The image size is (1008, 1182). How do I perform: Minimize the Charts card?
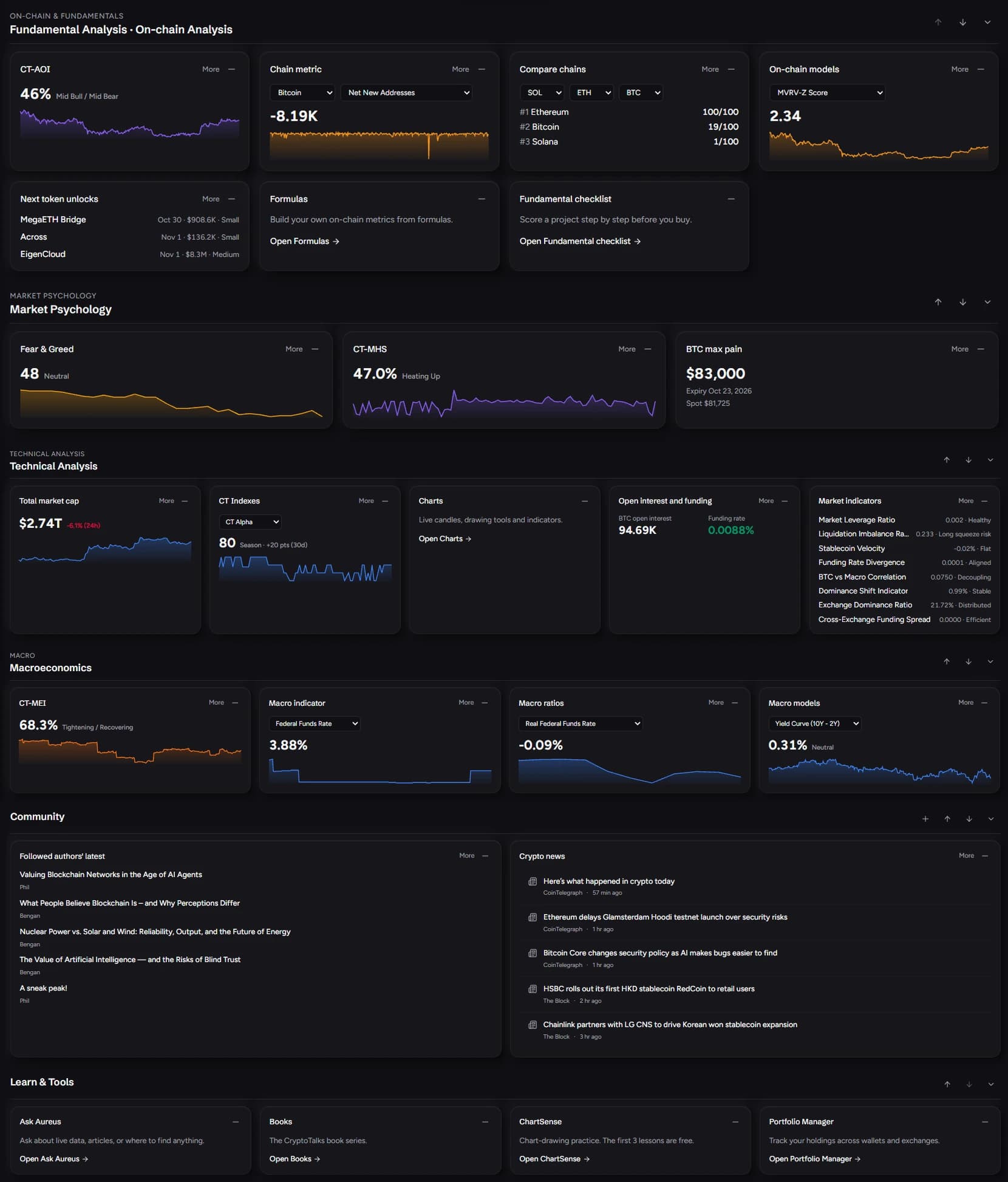[x=585, y=501]
